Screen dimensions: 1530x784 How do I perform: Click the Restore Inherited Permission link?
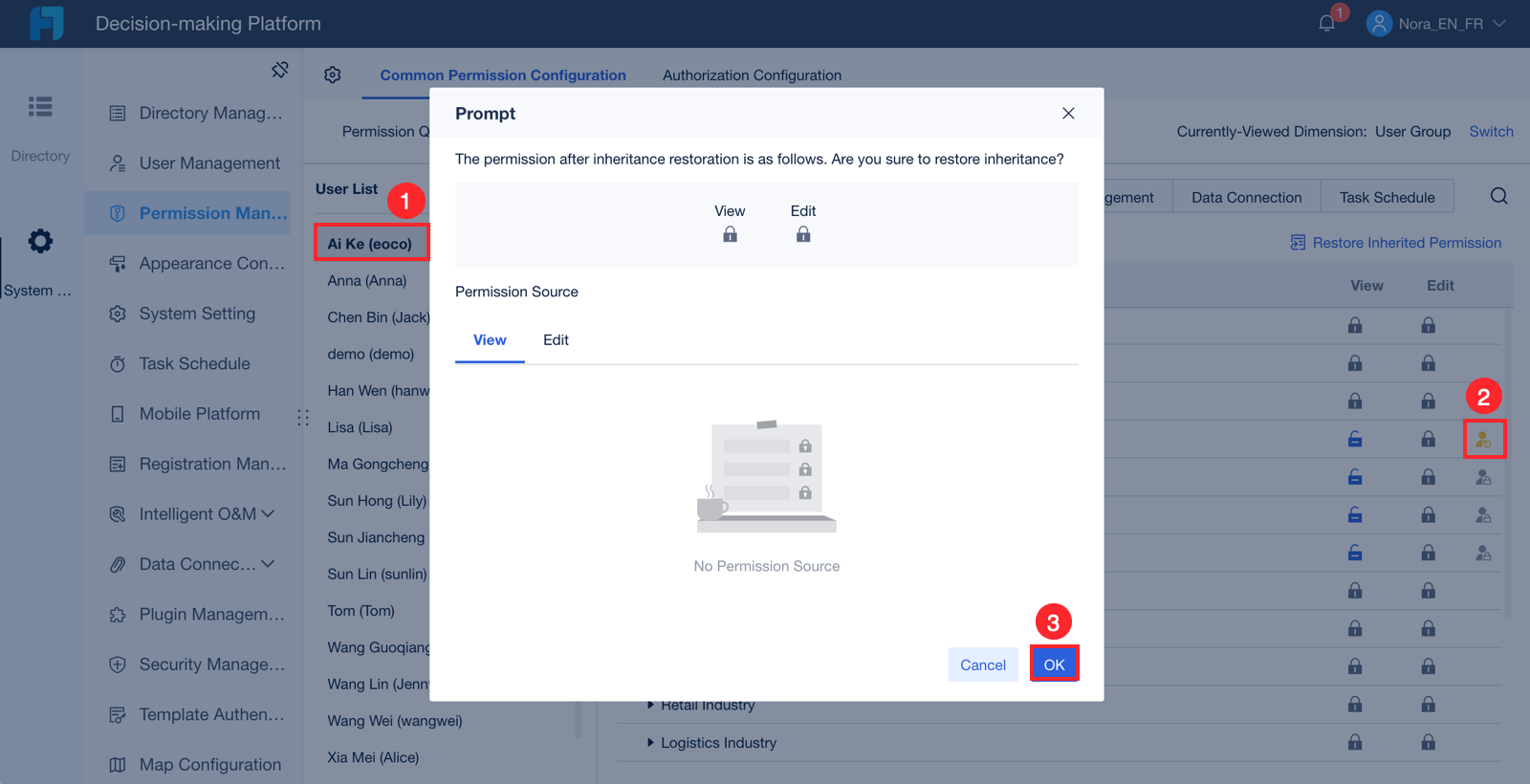[x=1395, y=243]
